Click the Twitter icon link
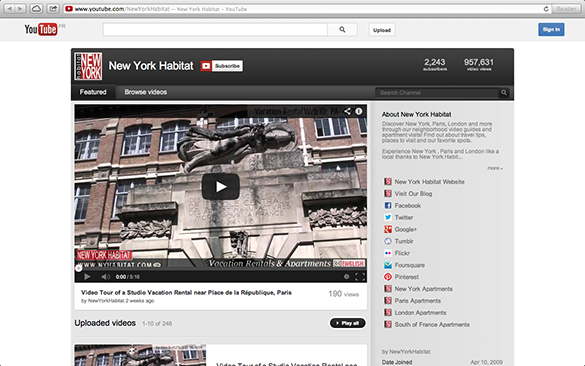Image resolution: width=585 pixels, height=366 pixels. point(388,218)
